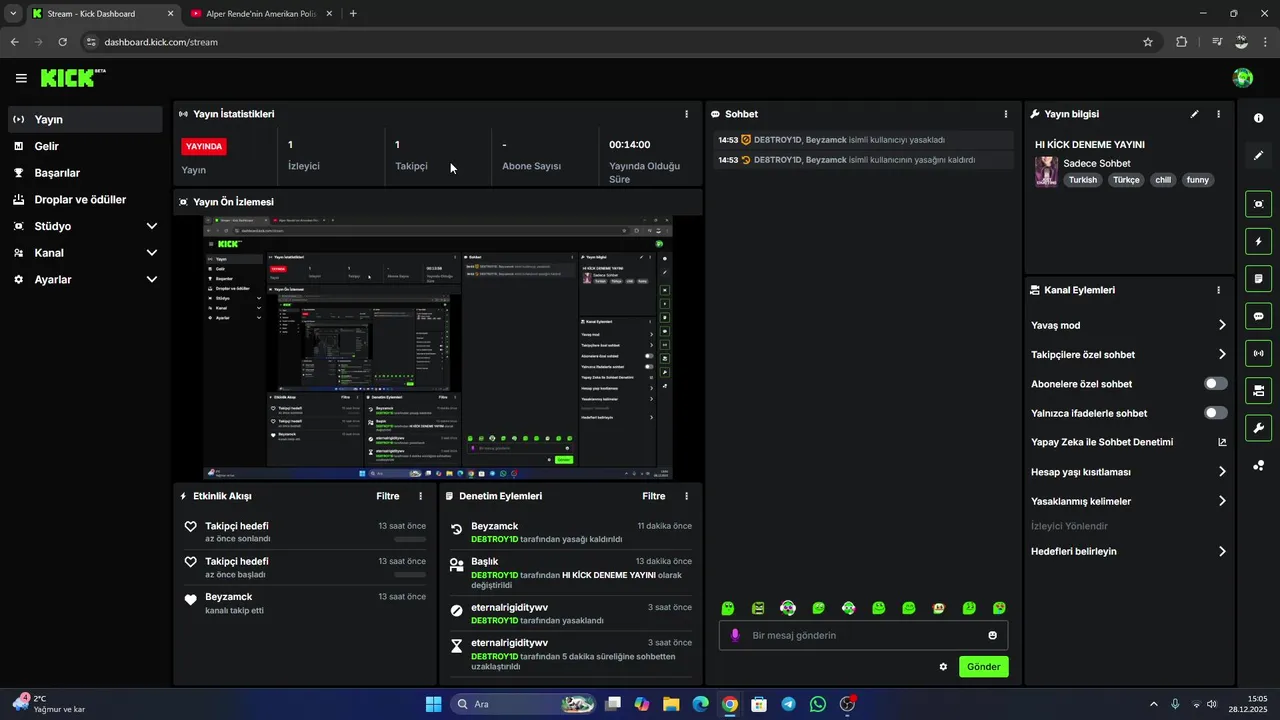The image size is (1280, 720).
Task: Click the KICK logo
Action: tap(73, 78)
